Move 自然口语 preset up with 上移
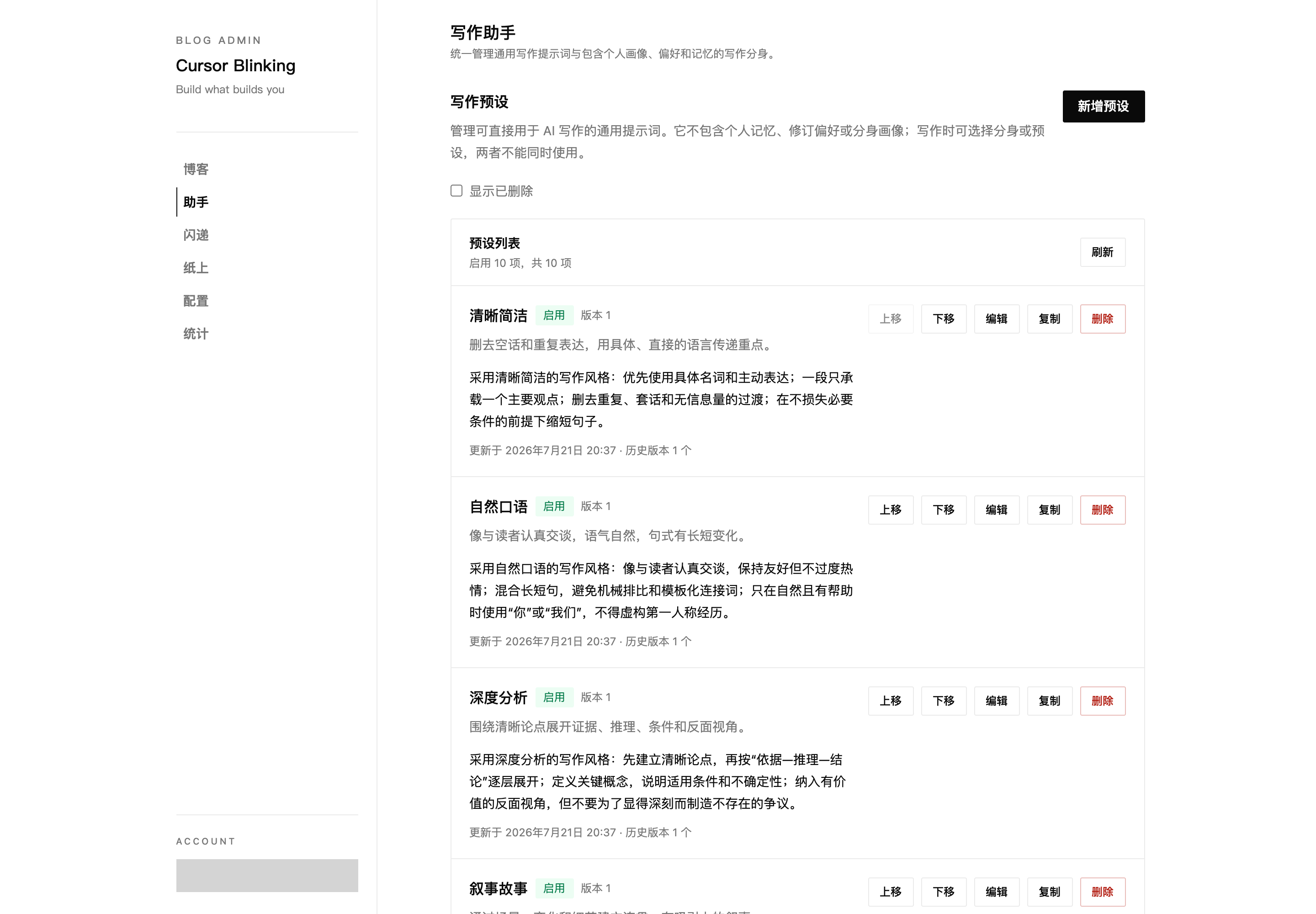Viewport: 1316px width, 914px height. (891, 510)
